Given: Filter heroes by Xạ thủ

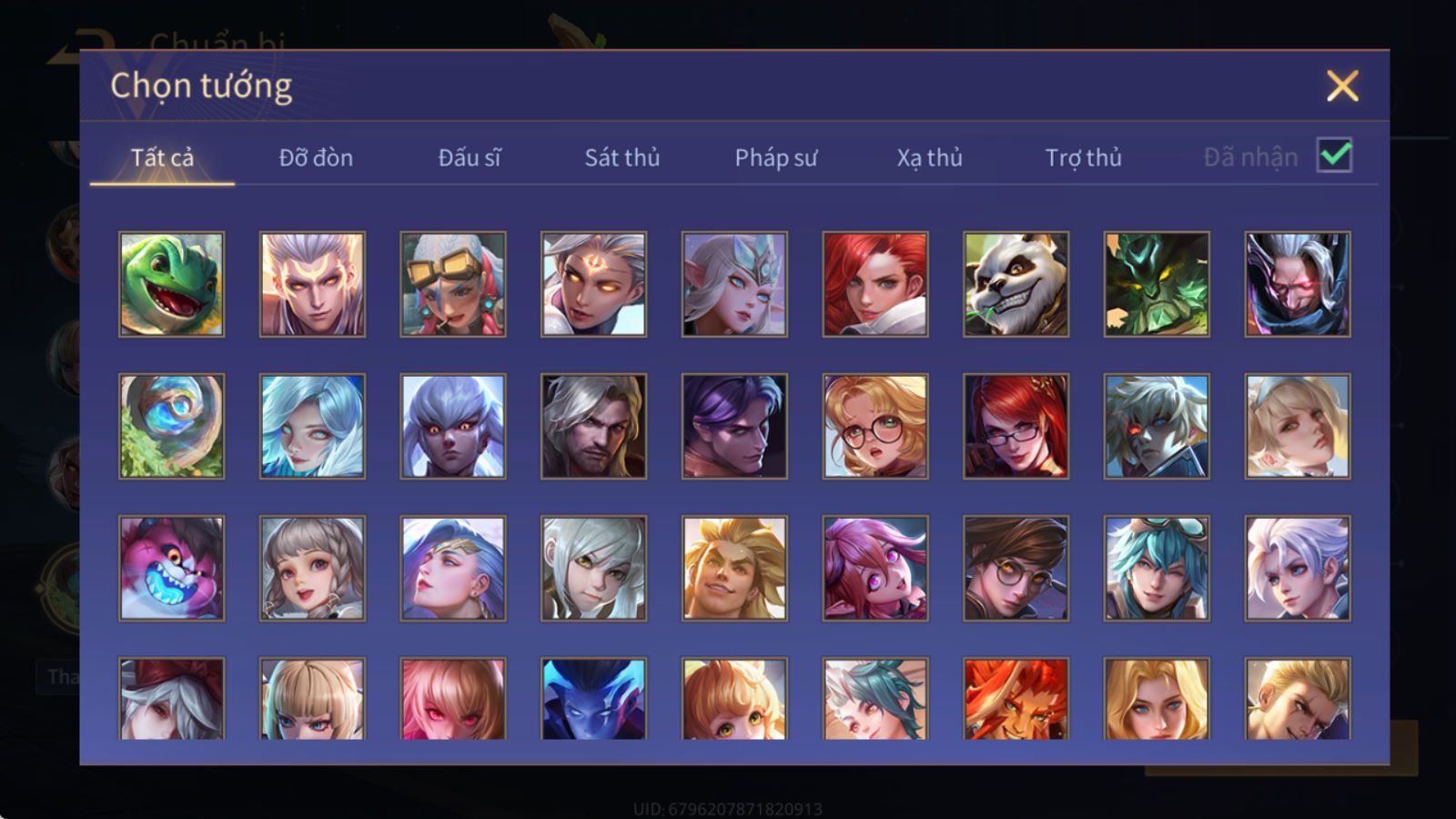Looking at the screenshot, I should [x=929, y=157].
